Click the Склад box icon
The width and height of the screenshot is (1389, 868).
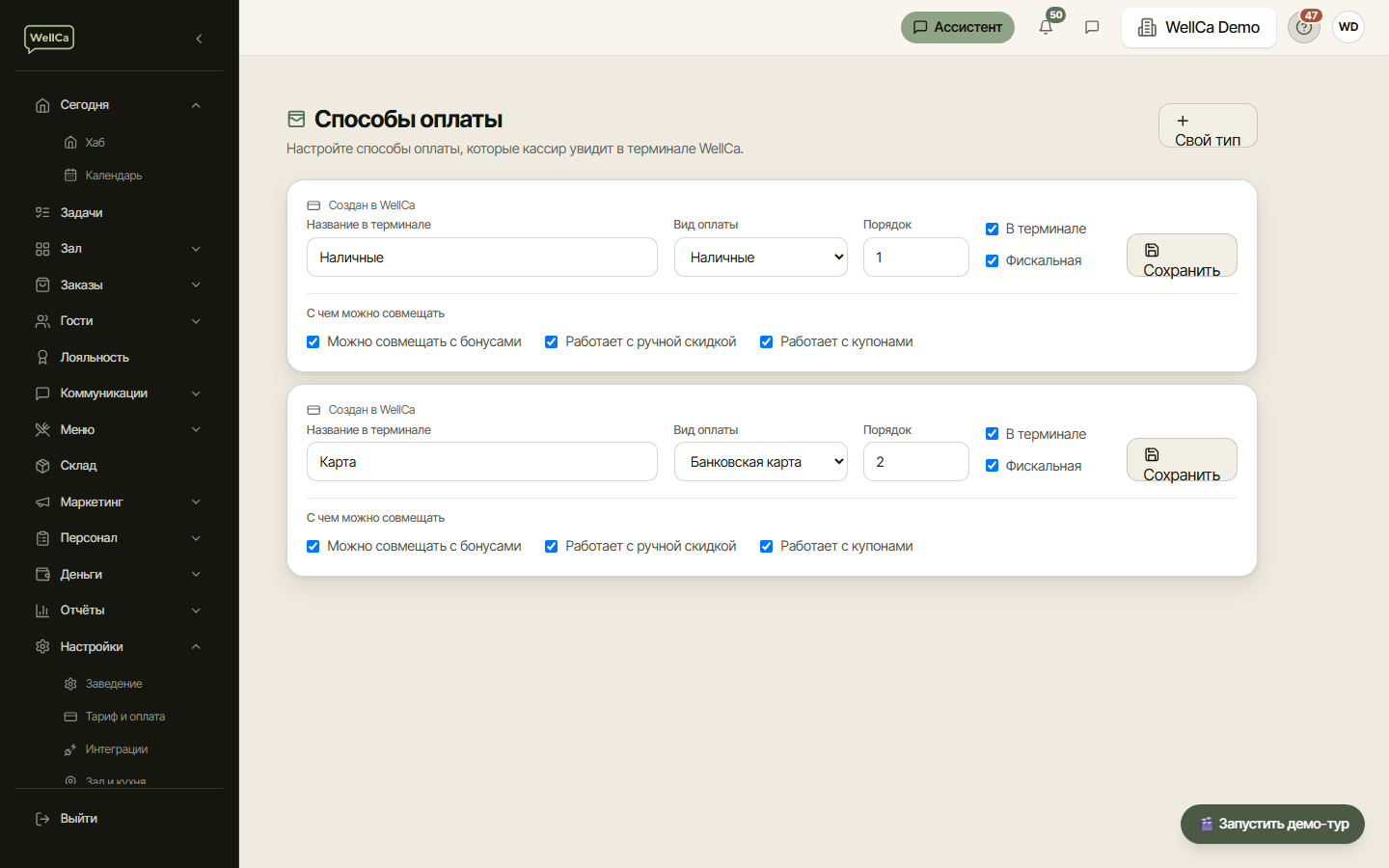point(42,466)
